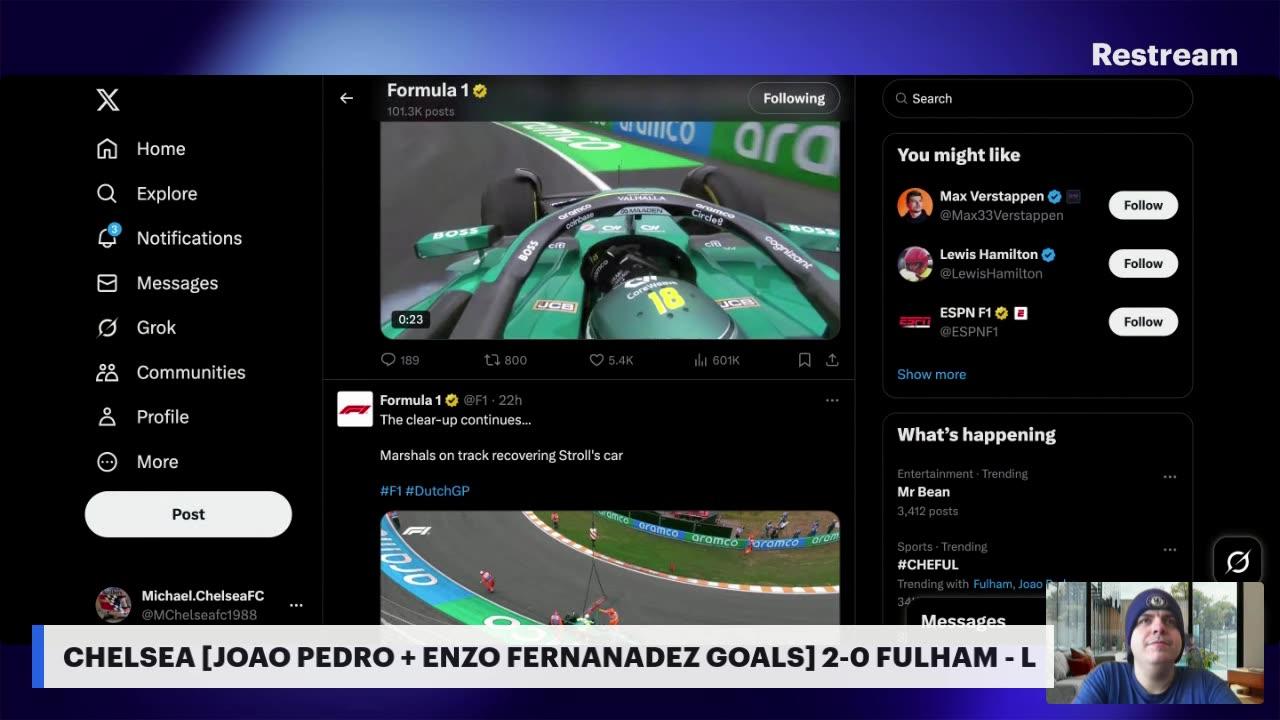Click the Following button on Formula 1
The width and height of the screenshot is (1280, 720).
coord(794,98)
